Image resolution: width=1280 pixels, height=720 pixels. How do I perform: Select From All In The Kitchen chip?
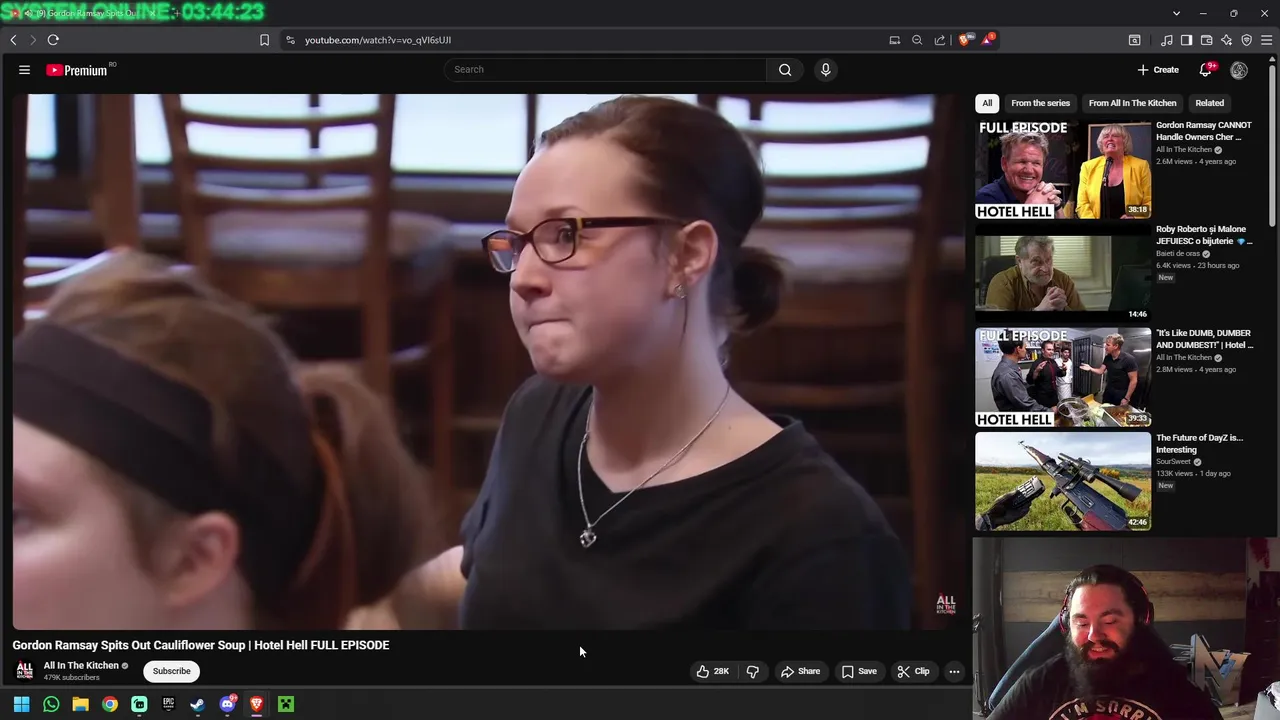pyautogui.click(x=1132, y=103)
